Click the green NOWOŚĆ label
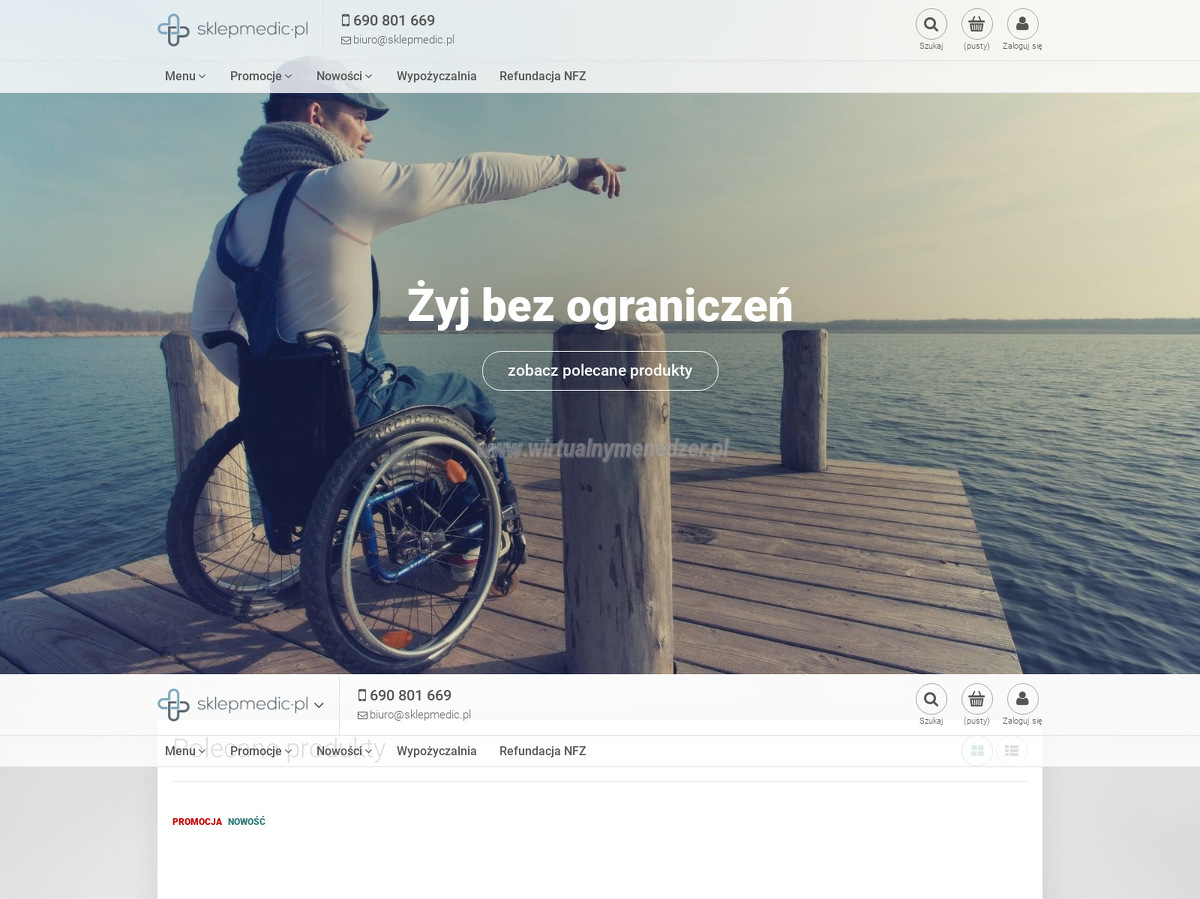The image size is (1200, 899). (x=247, y=822)
